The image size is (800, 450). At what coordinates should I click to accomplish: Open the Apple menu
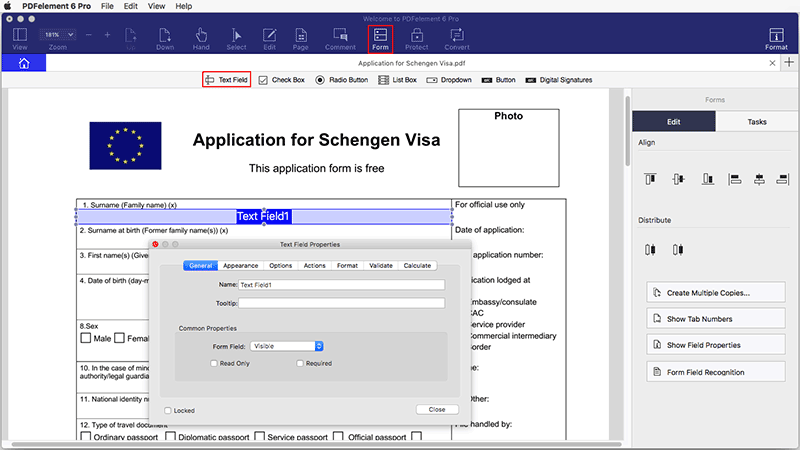(8, 6)
